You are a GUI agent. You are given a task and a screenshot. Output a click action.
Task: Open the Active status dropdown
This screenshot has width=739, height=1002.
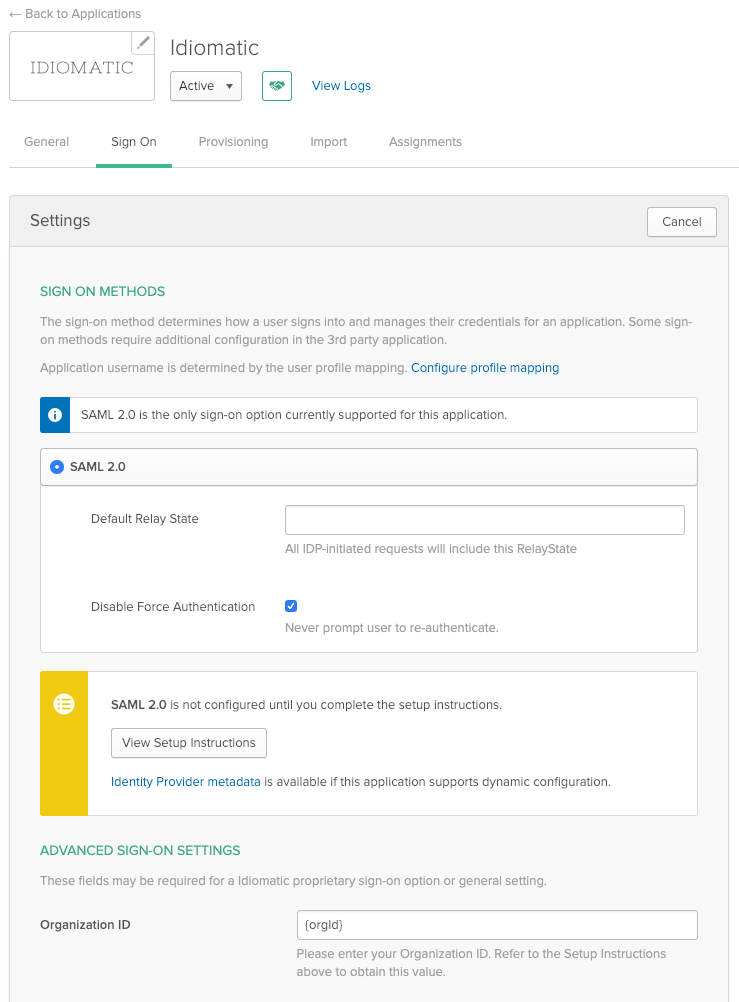click(x=206, y=86)
